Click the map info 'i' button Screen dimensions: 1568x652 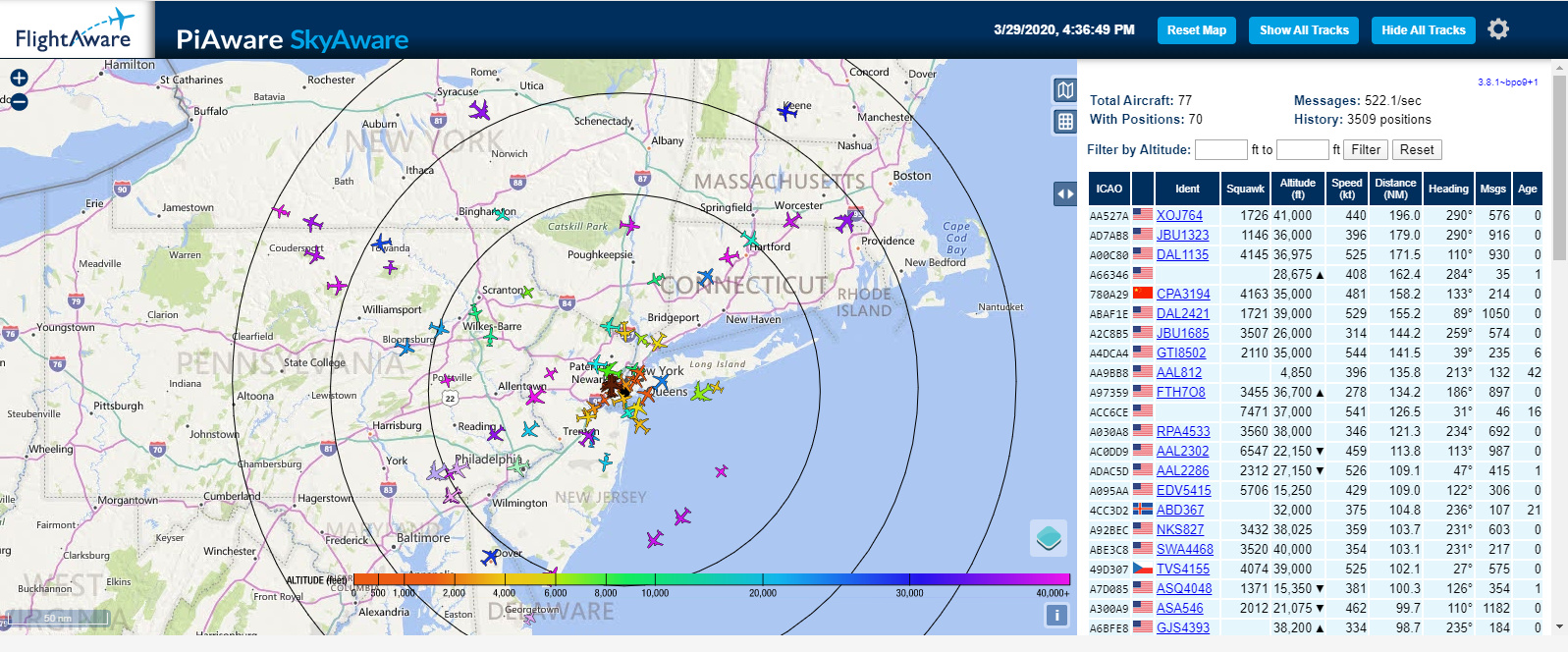click(x=1056, y=615)
